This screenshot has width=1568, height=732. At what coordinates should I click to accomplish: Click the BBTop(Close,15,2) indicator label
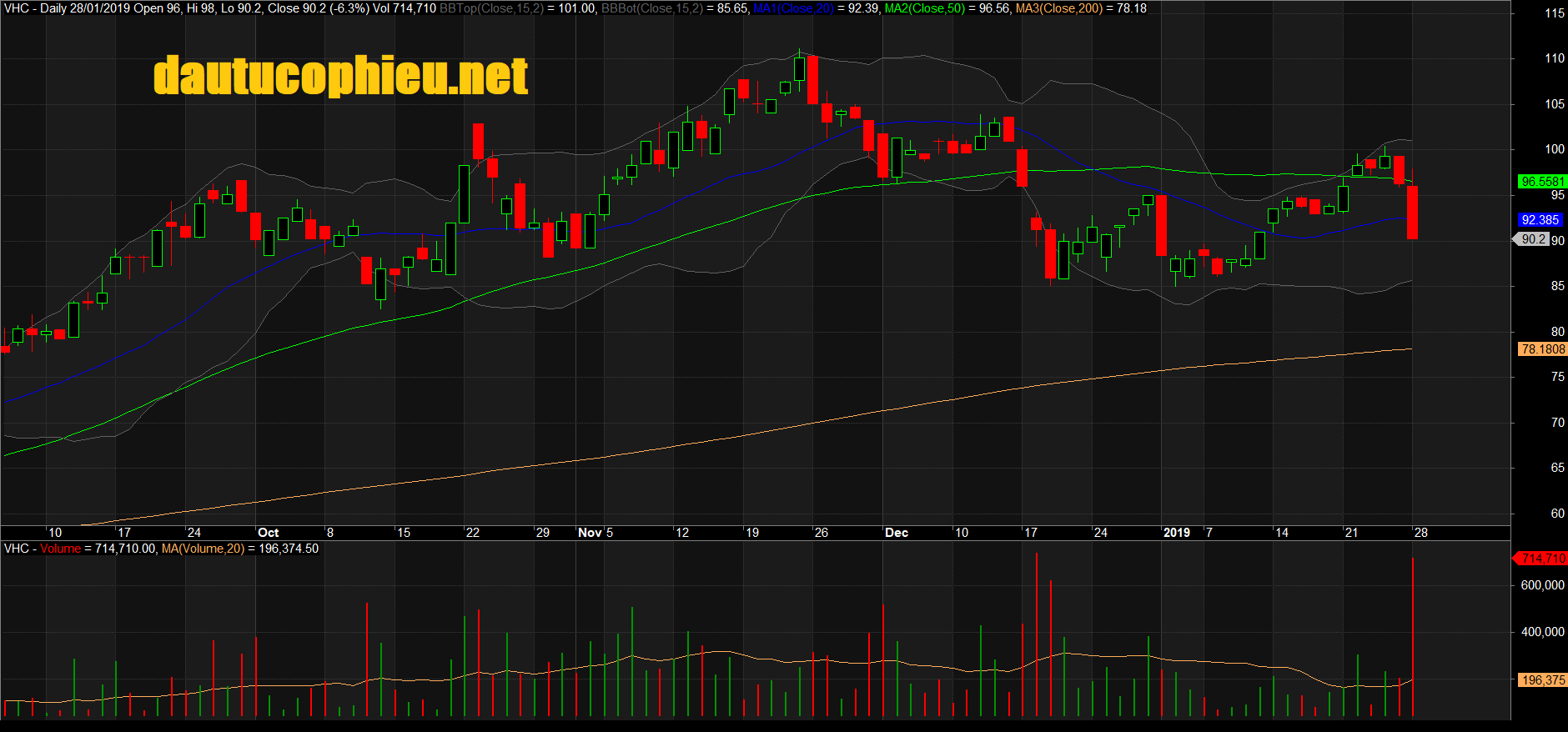tap(491, 8)
